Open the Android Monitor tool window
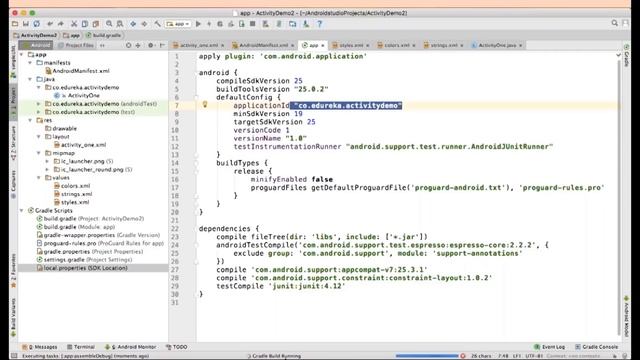This screenshot has width=640, height=360. (131, 347)
